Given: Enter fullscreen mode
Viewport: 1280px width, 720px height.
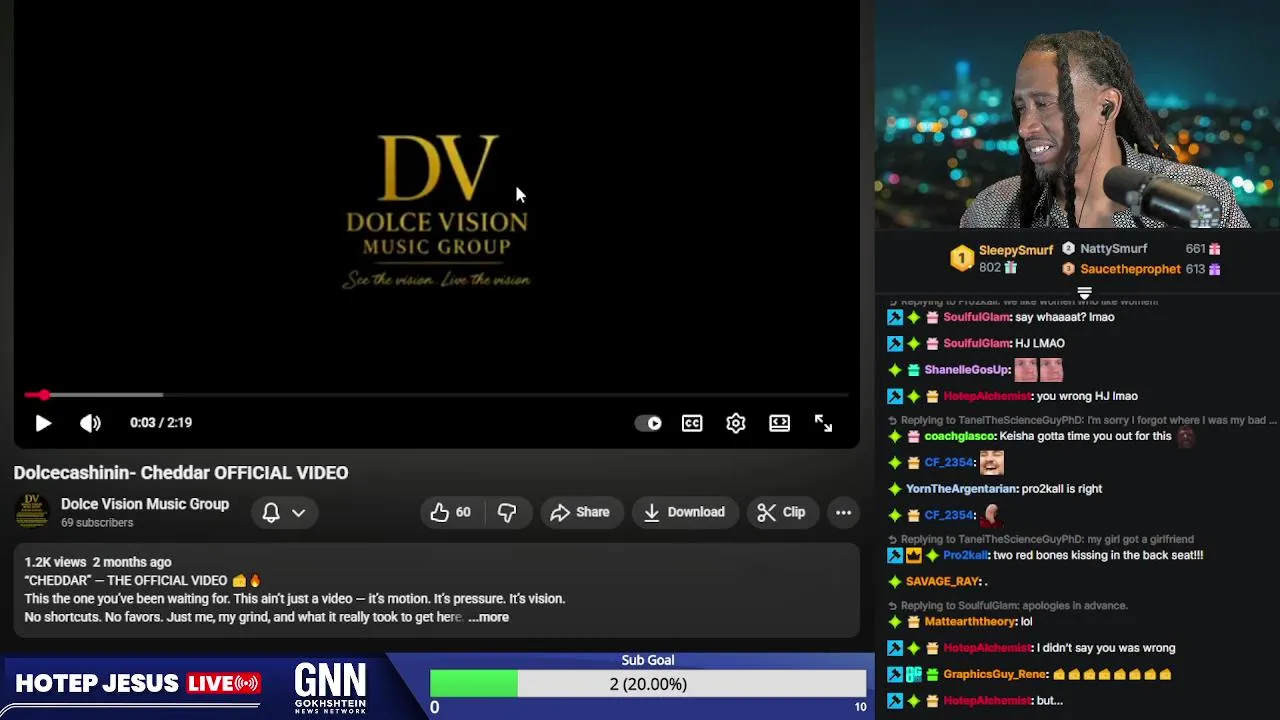Looking at the screenshot, I should 823,423.
